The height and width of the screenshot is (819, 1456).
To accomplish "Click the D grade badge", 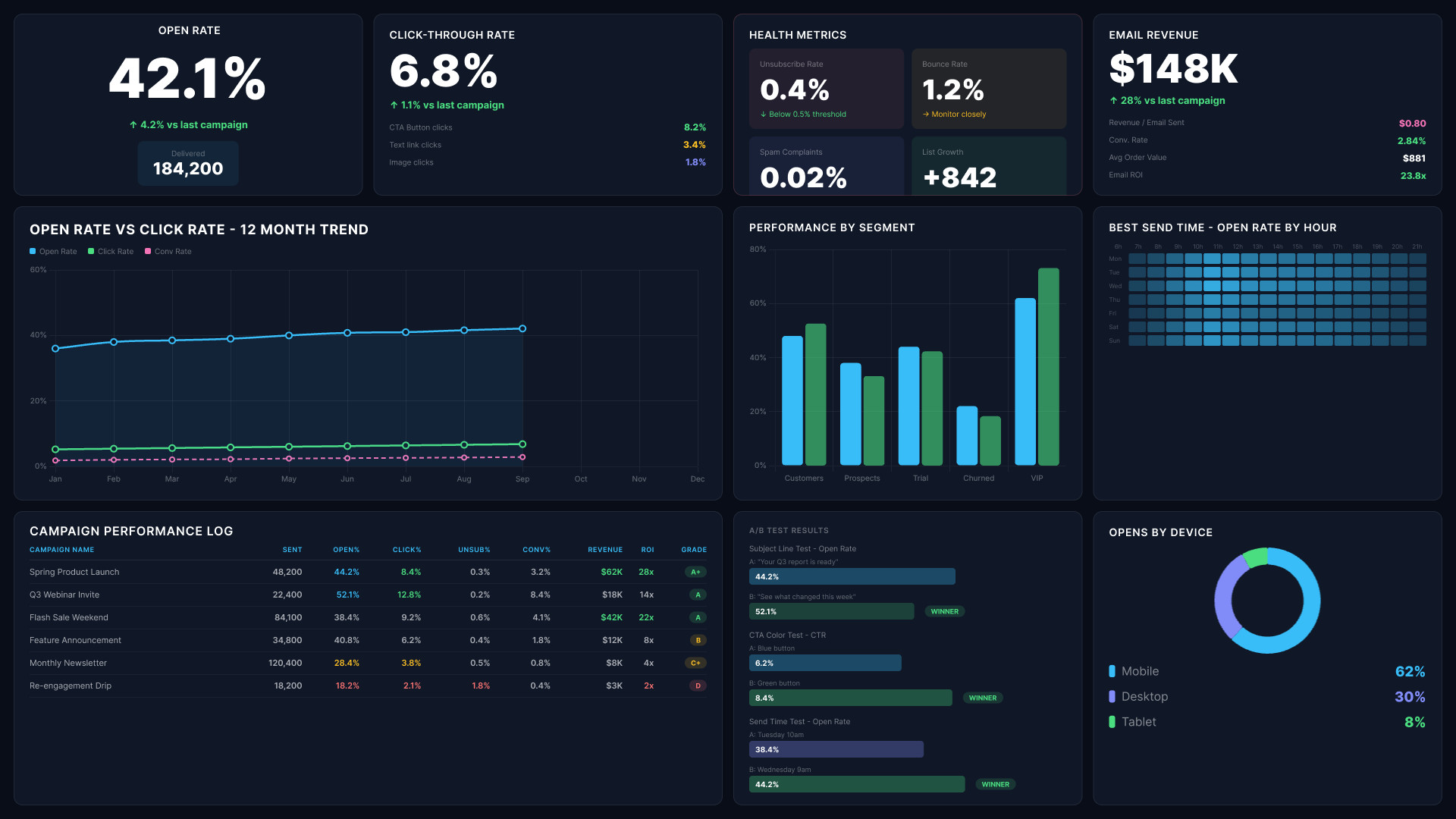I will pyautogui.click(x=698, y=686).
